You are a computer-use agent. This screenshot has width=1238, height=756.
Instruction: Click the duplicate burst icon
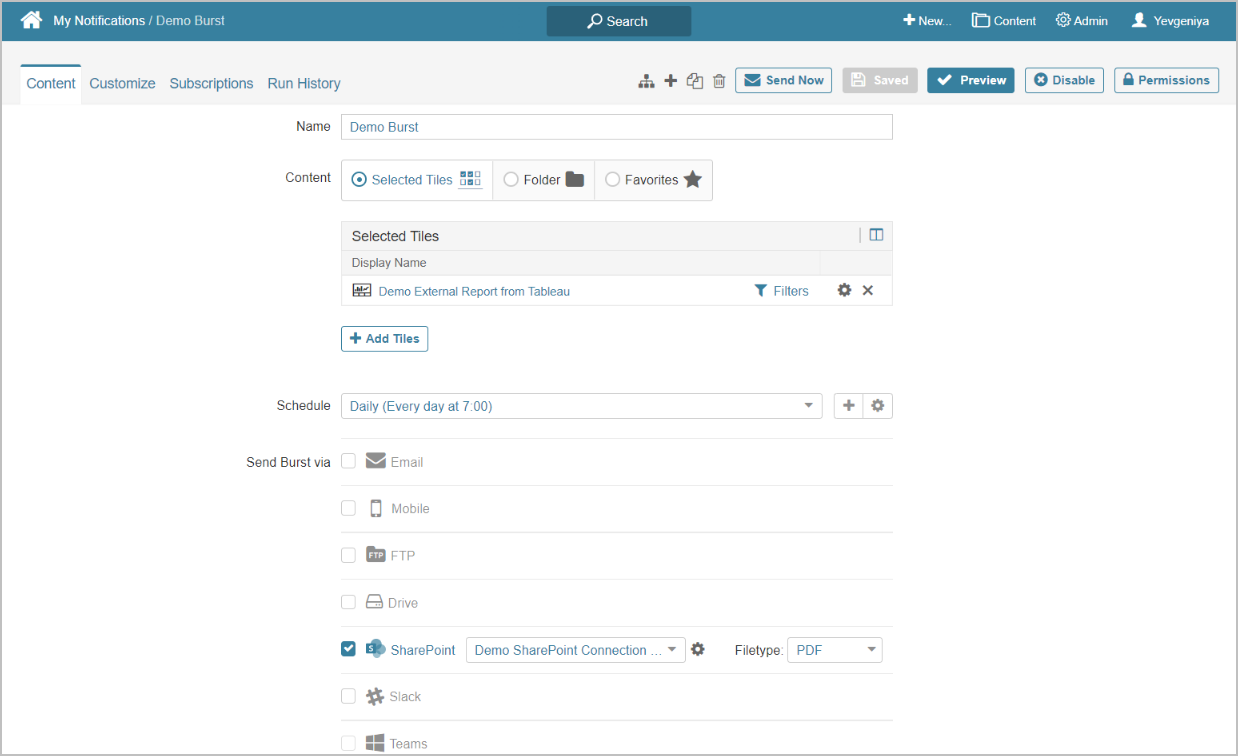pyautogui.click(x=695, y=81)
